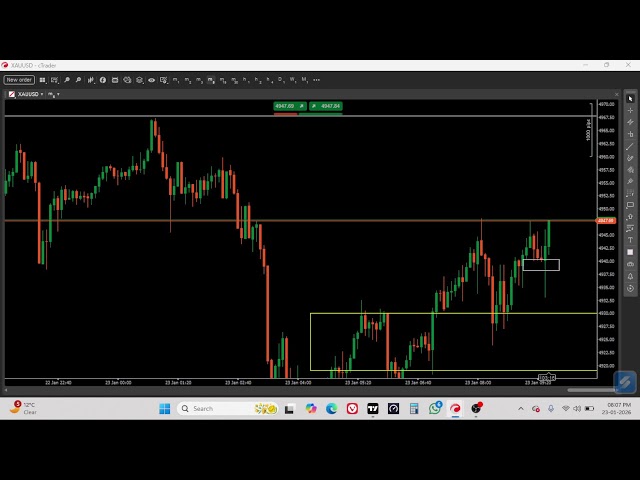The width and height of the screenshot is (640, 480).
Task: Switch to h2 timeframe
Action: click(258, 80)
